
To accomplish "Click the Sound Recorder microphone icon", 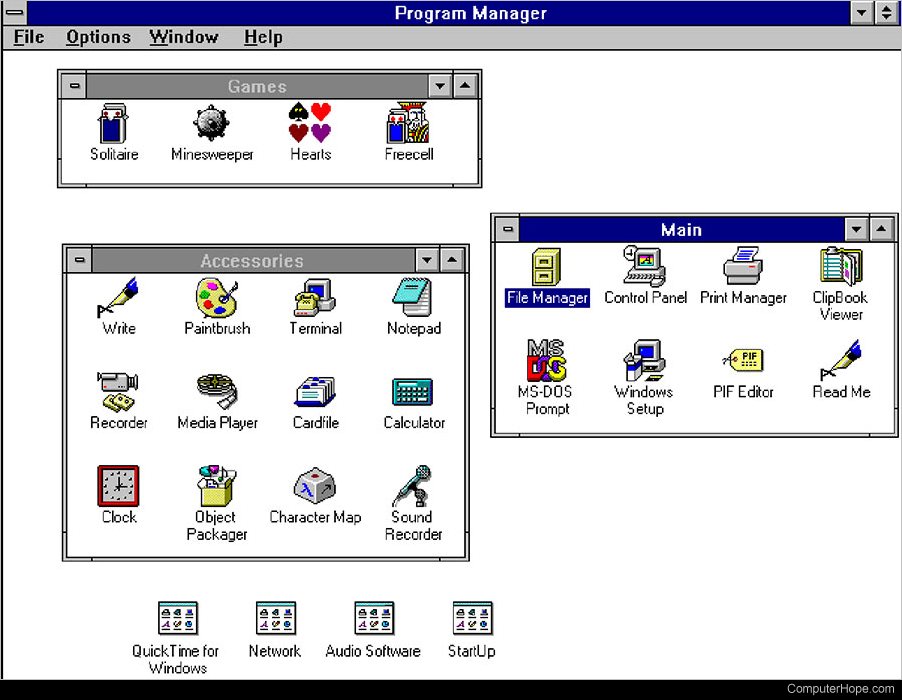I will click(x=412, y=485).
